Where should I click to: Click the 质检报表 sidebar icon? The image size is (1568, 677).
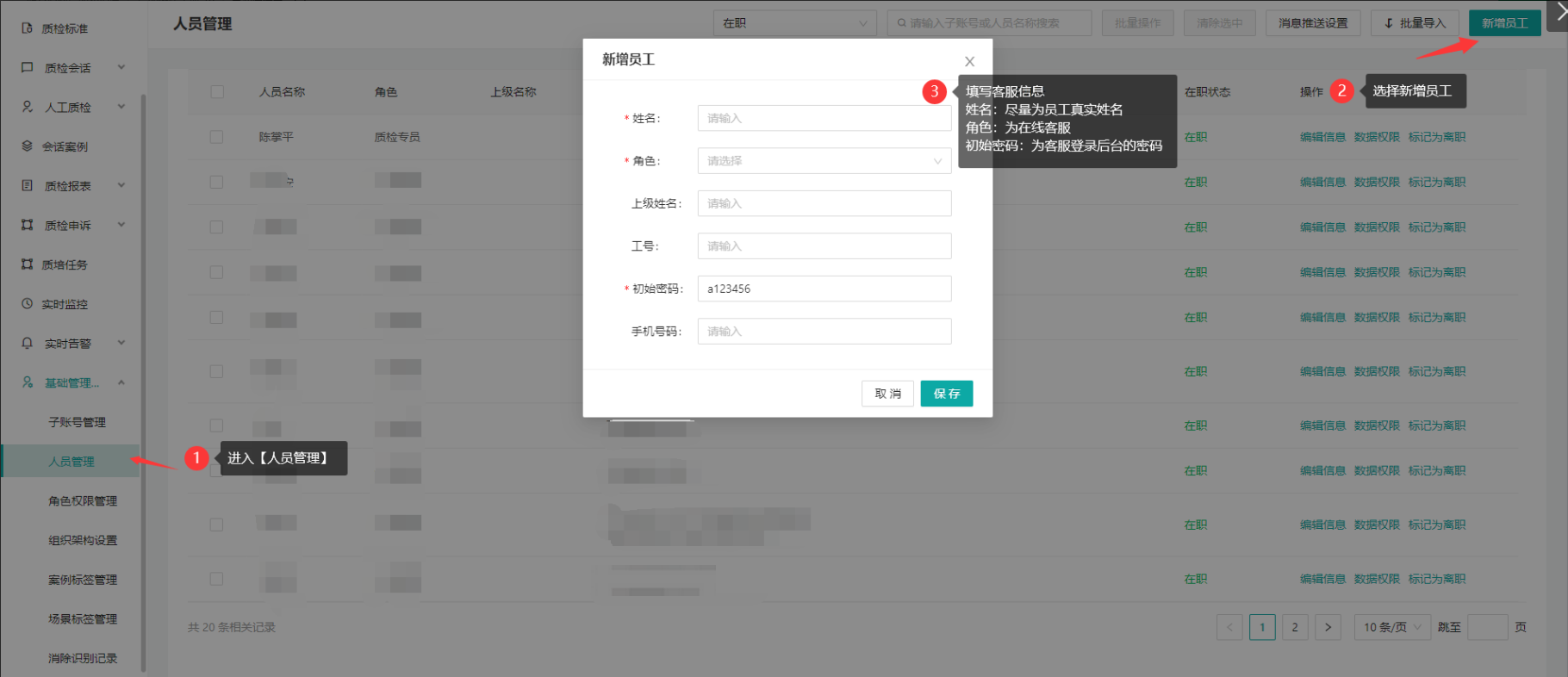pyautogui.click(x=27, y=185)
